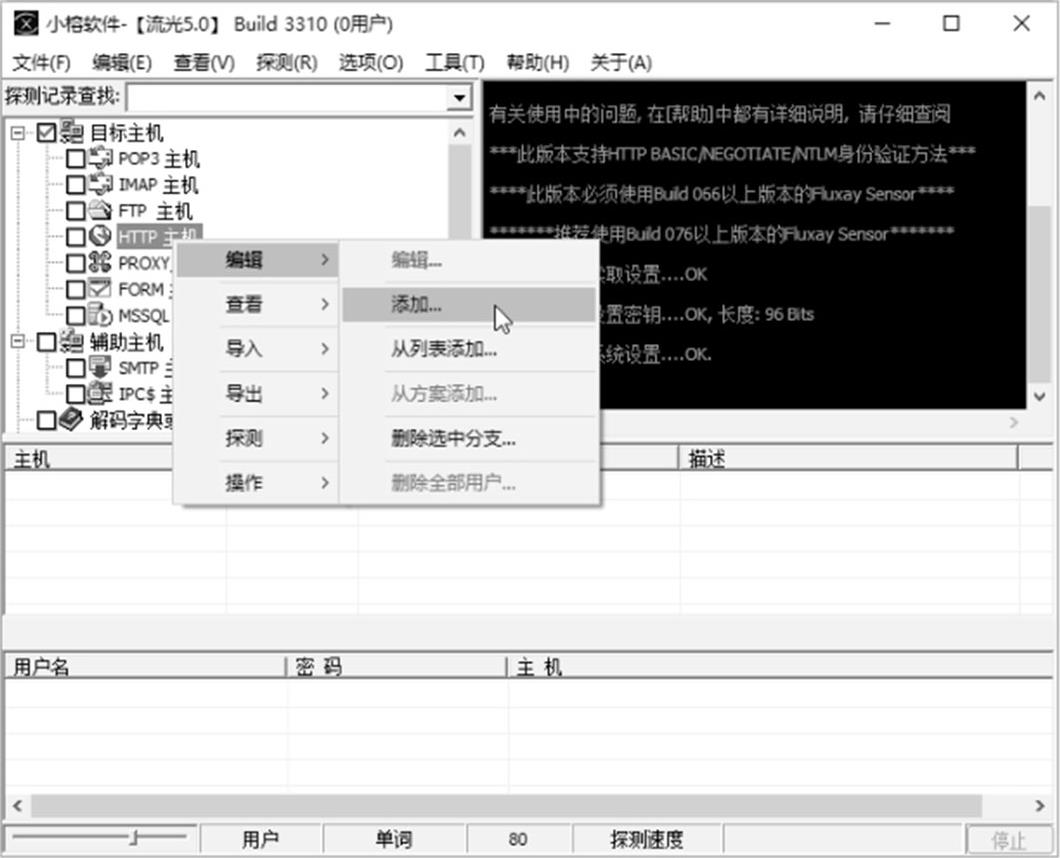Image resolution: width=1060 pixels, height=858 pixels.
Task: Click the 解码字典 book icon
Action: tap(72, 419)
